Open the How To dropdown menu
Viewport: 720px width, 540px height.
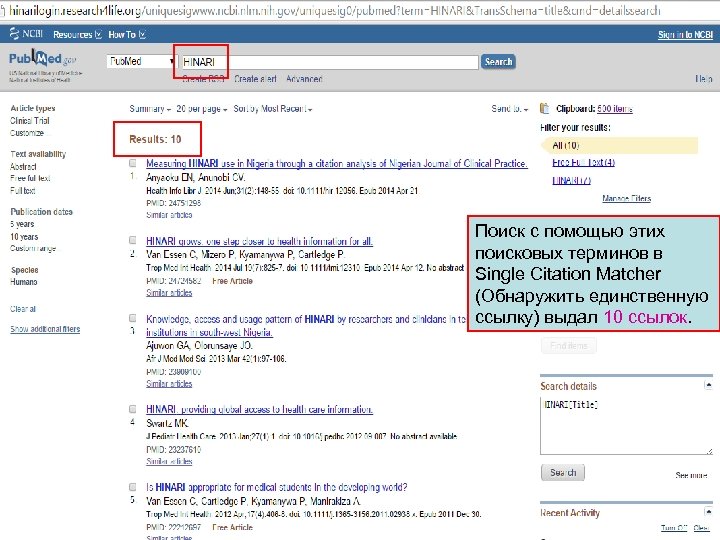tap(127, 34)
